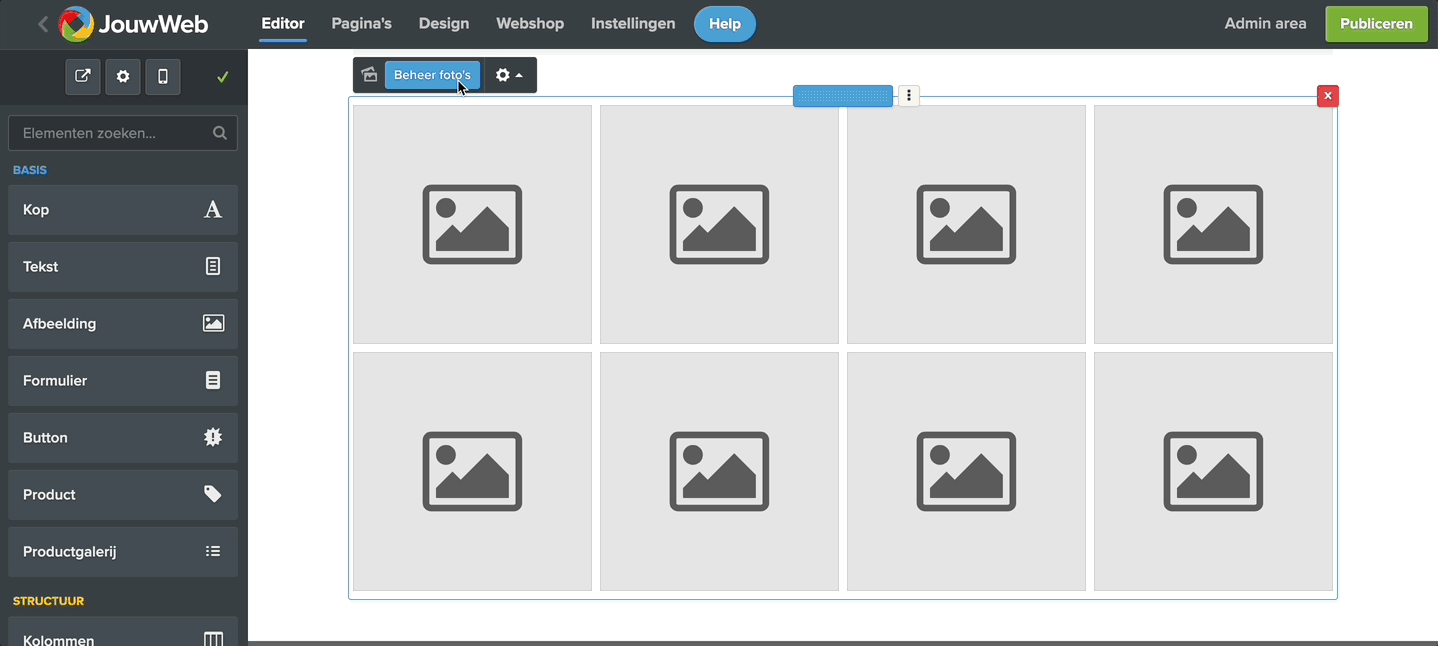The height and width of the screenshot is (646, 1438).
Task: Click the BASIS section heading
Action: (30, 170)
